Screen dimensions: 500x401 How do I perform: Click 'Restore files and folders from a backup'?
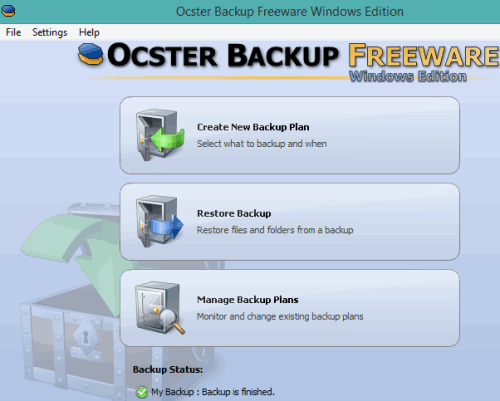pos(275,230)
